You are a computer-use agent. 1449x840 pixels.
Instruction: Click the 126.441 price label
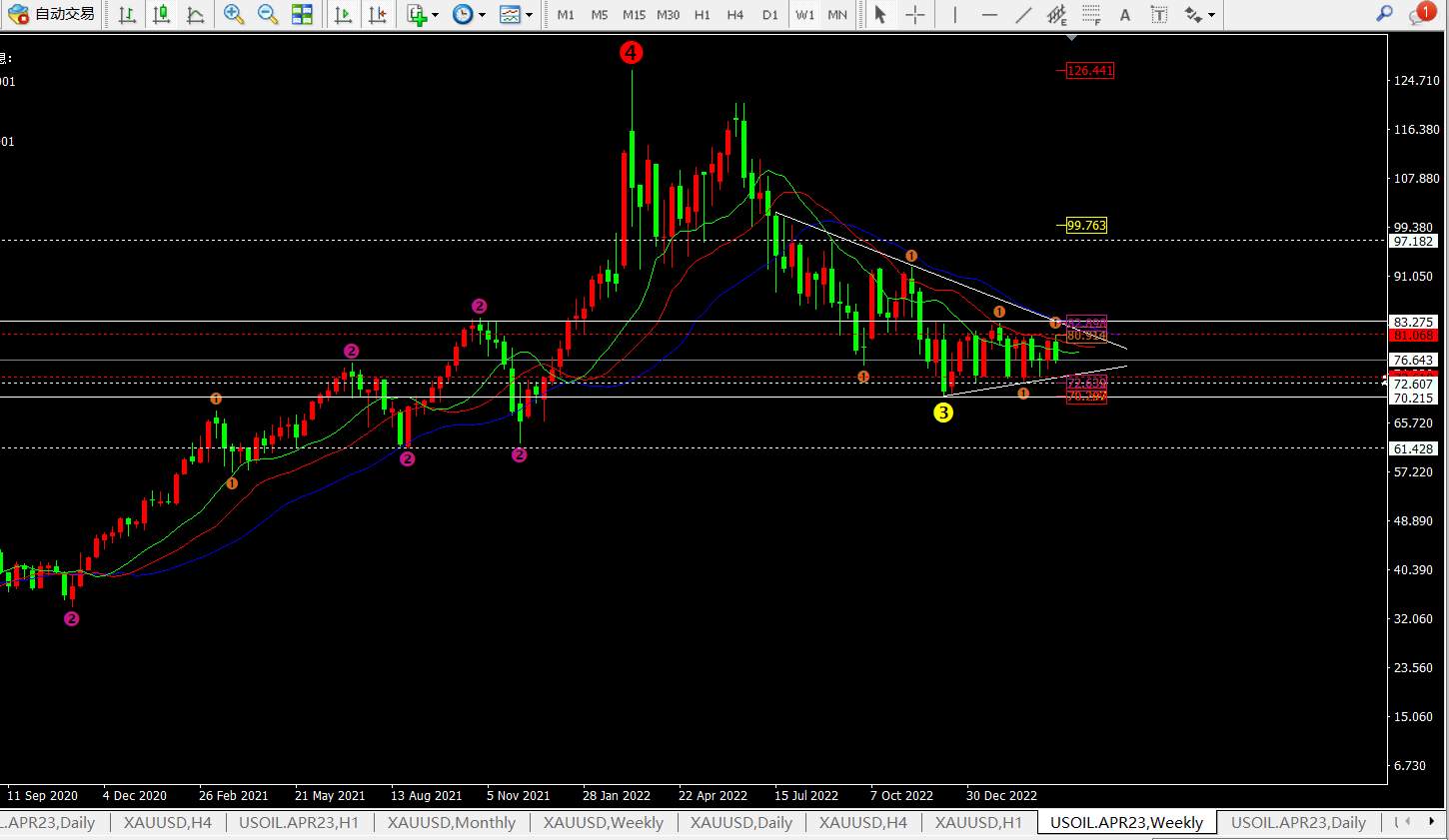point(1089,71)
